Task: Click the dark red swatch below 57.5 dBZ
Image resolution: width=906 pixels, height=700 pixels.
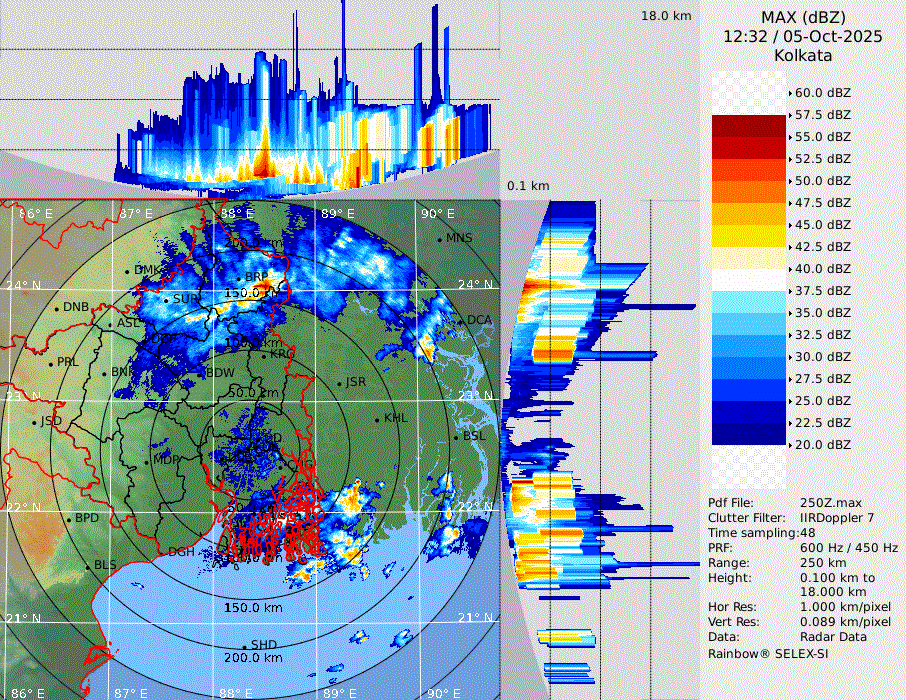Action: coord(749,126)
